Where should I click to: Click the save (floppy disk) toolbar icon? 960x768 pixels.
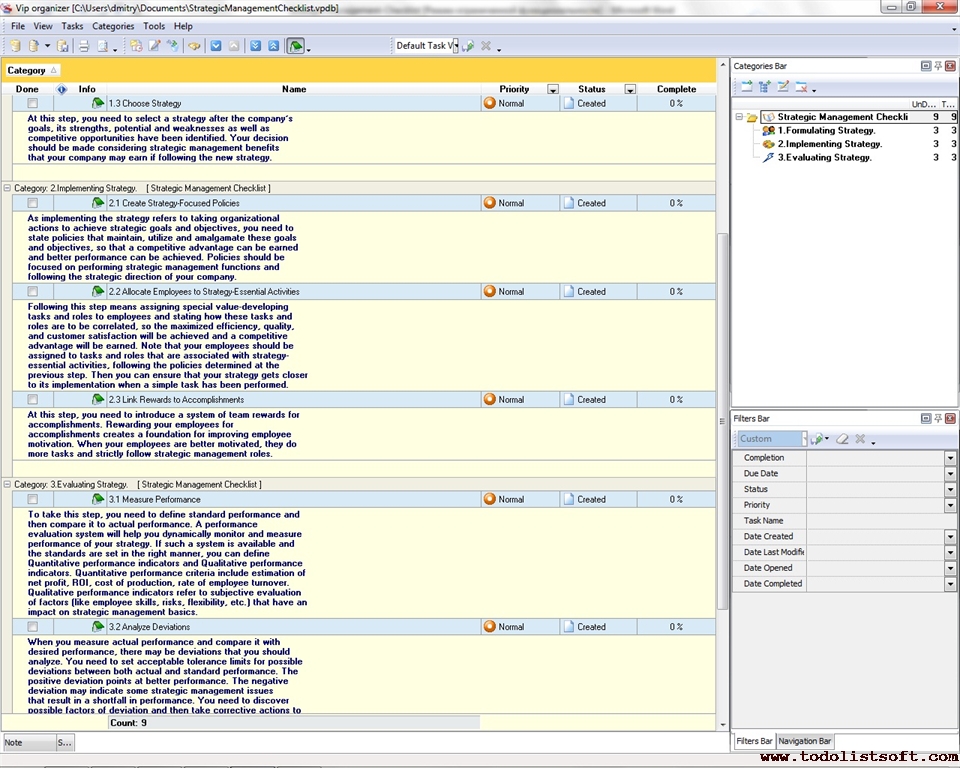coord(63,46)
